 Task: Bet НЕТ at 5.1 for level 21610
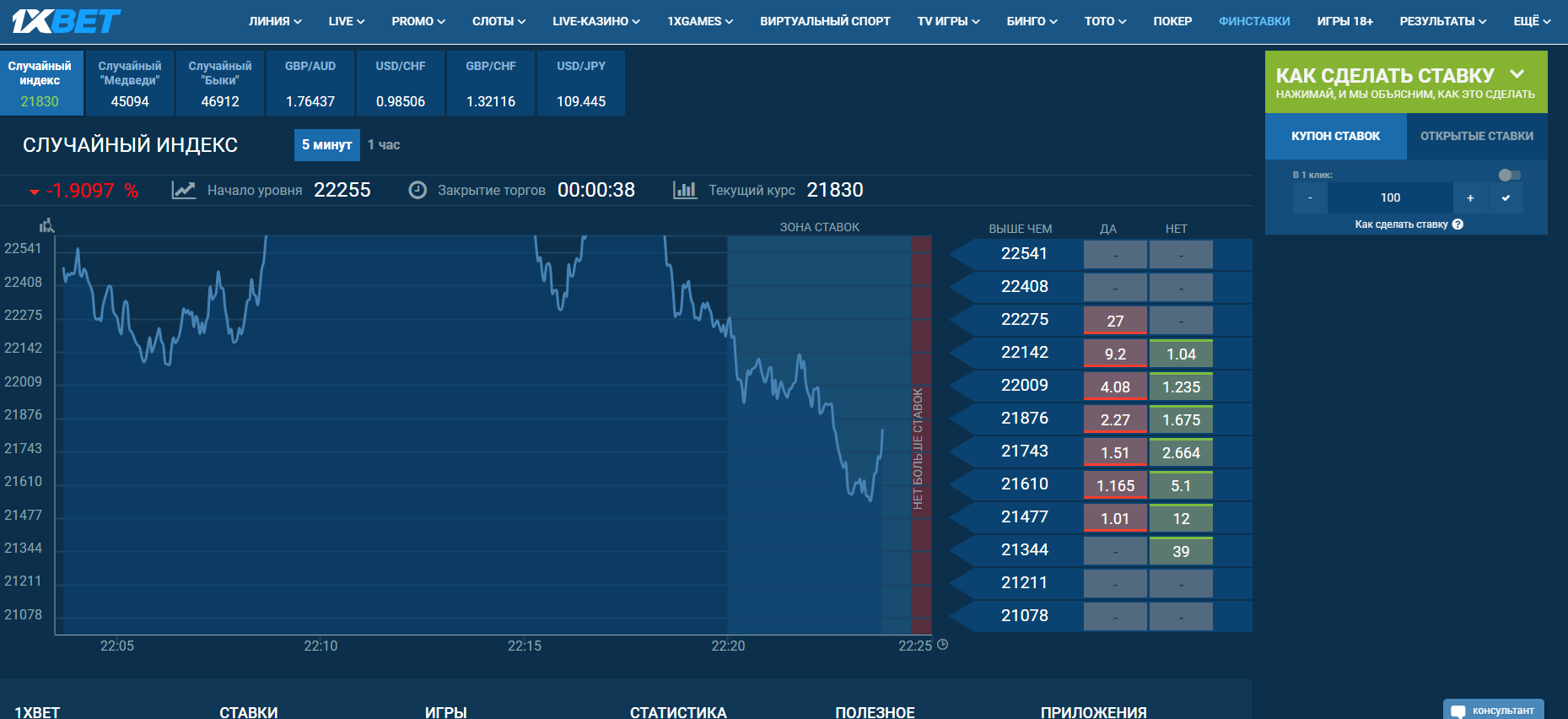pyautogui.click(x=1181, y=485)
